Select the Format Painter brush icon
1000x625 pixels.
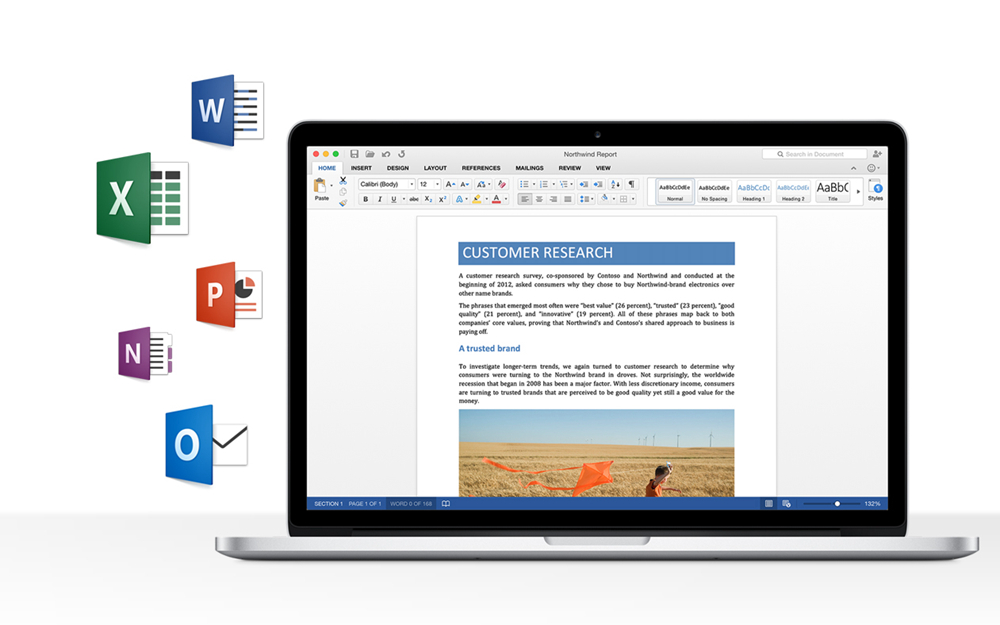[x=342, y=203]
